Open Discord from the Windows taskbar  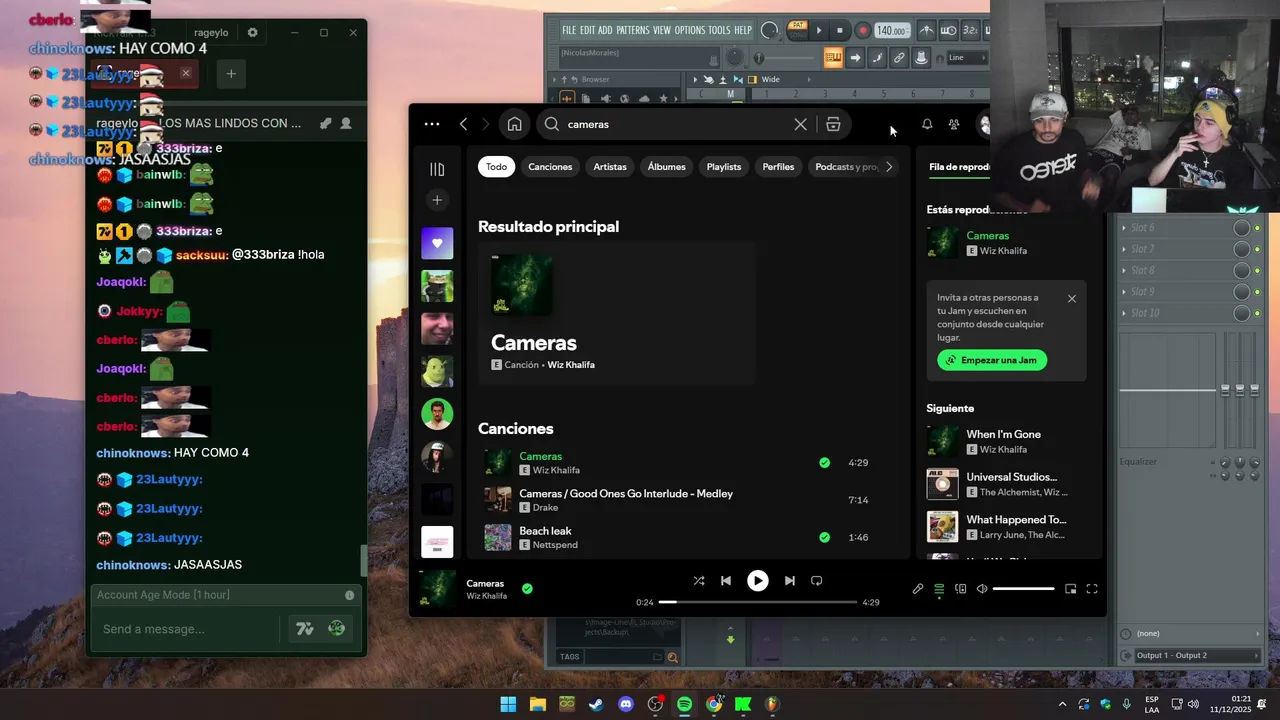click(626, 704)
